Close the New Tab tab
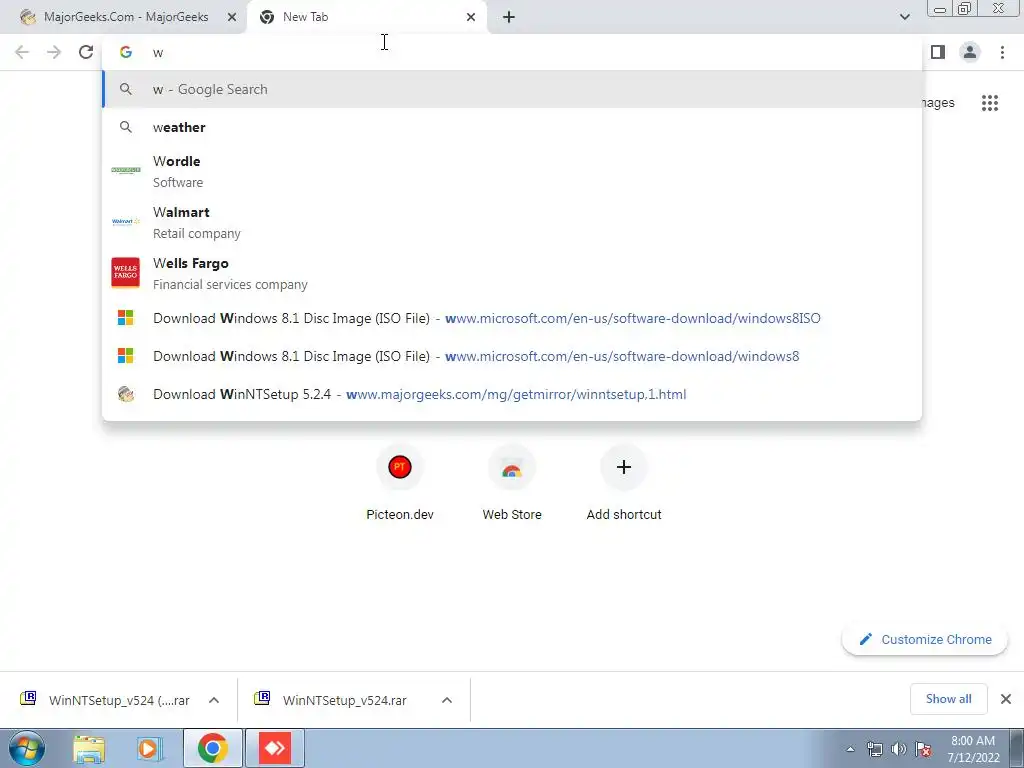The width and height of the screenshot is (1024, 768). (471, 17)
